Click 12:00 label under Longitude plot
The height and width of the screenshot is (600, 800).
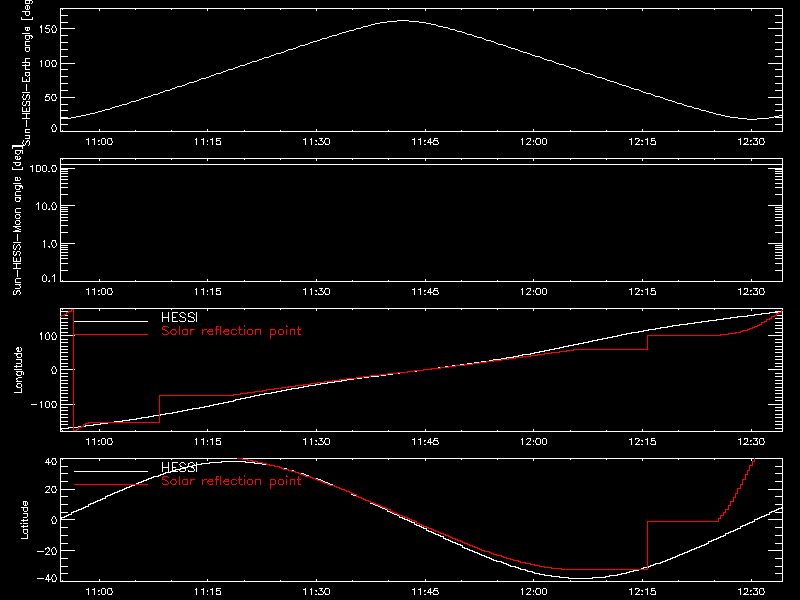tap(534, 442)
